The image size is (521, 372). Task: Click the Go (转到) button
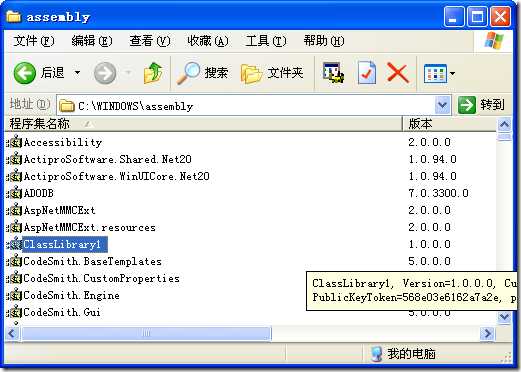click(481, 105)
